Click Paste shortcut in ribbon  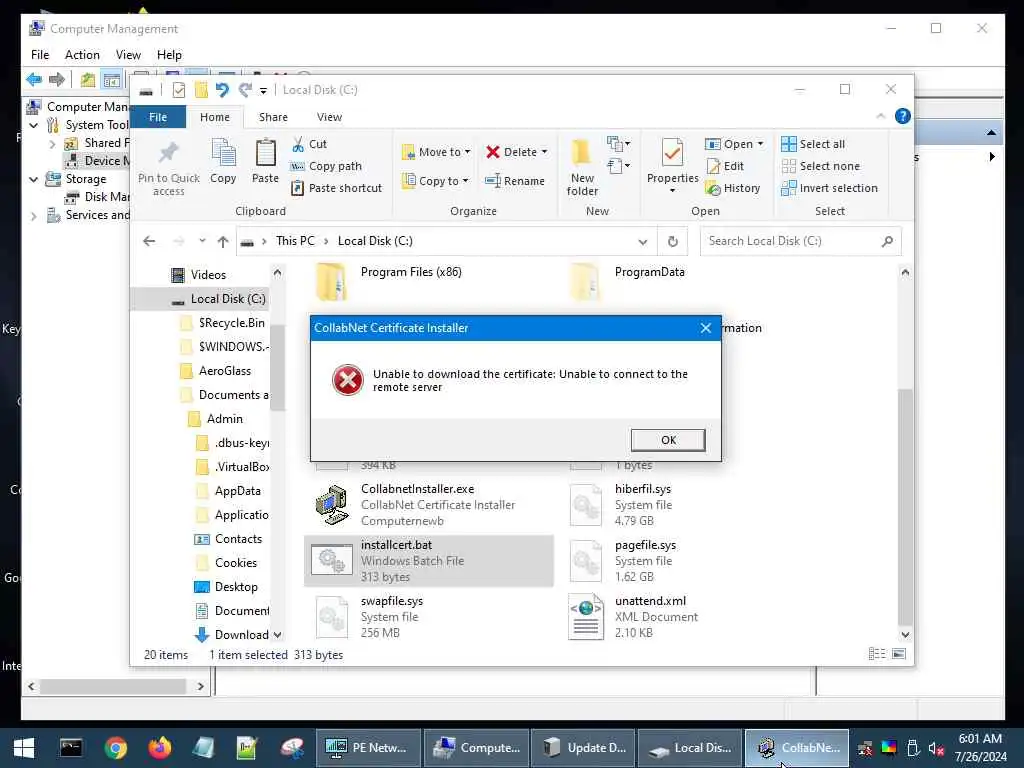coord(337,188)
